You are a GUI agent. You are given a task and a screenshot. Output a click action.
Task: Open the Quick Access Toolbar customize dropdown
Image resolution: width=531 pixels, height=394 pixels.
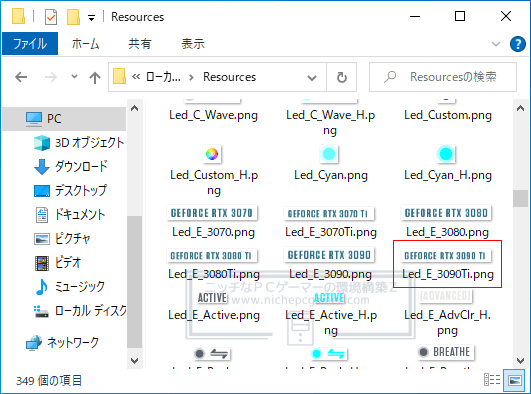click(x=91, y=18)
